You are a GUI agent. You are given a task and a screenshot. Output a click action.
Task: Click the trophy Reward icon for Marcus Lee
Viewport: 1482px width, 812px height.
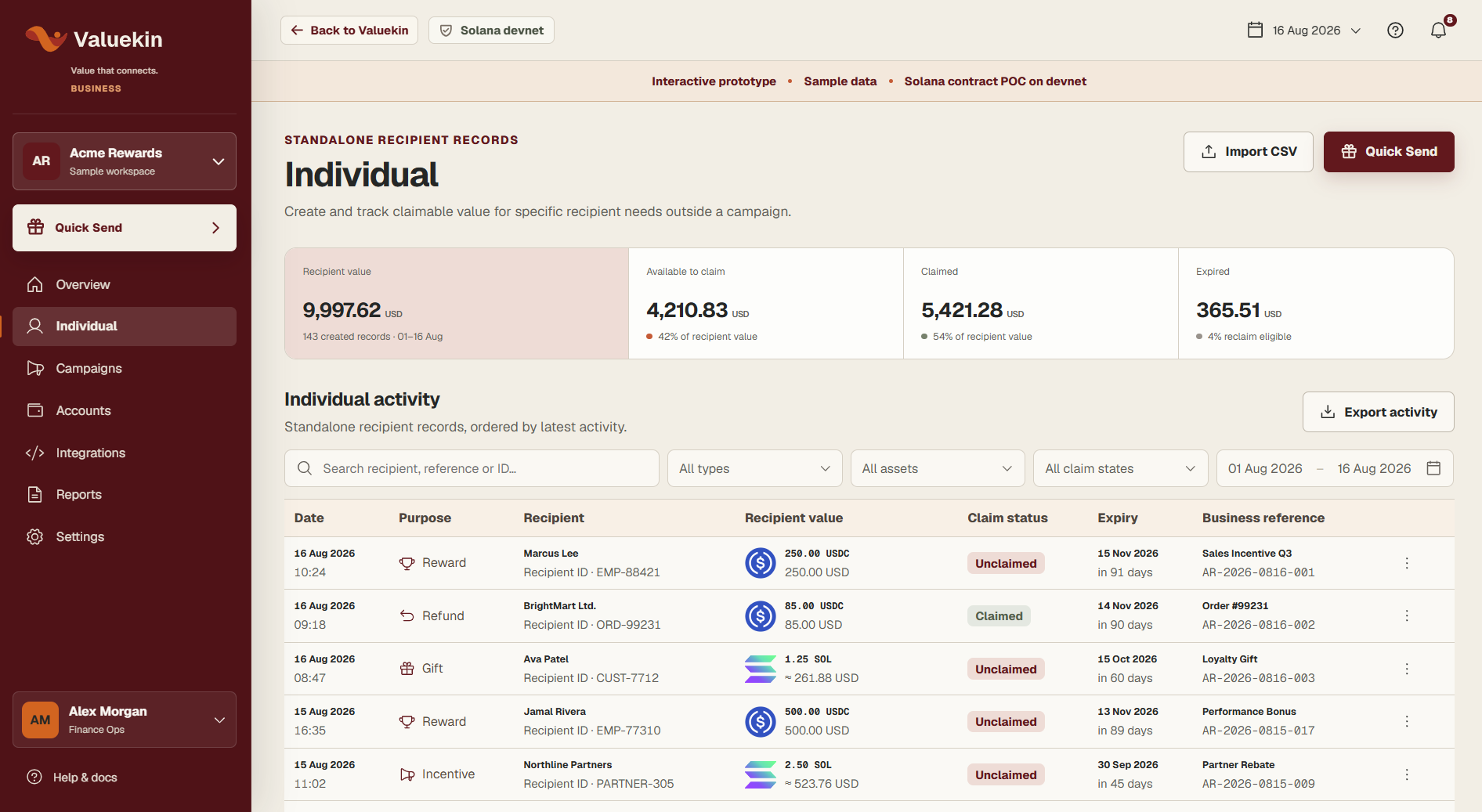click(x=407, y=563)
